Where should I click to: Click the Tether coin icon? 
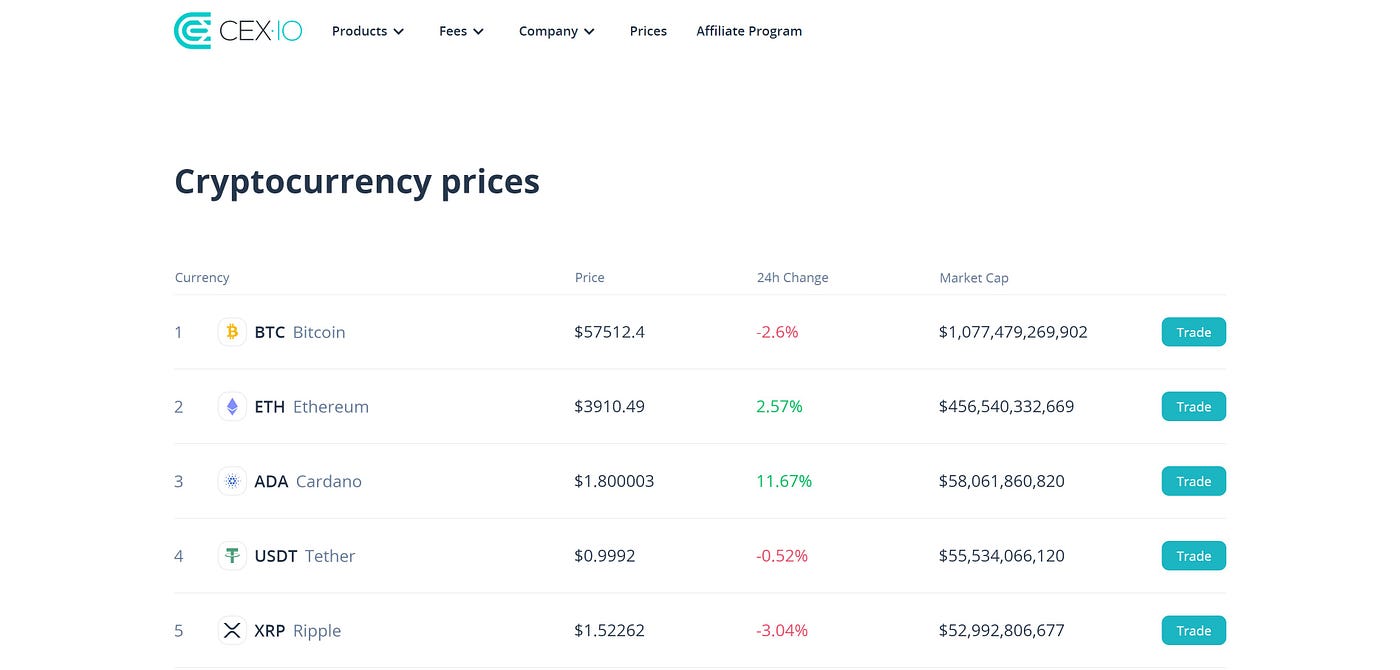[x=232, y=556]
